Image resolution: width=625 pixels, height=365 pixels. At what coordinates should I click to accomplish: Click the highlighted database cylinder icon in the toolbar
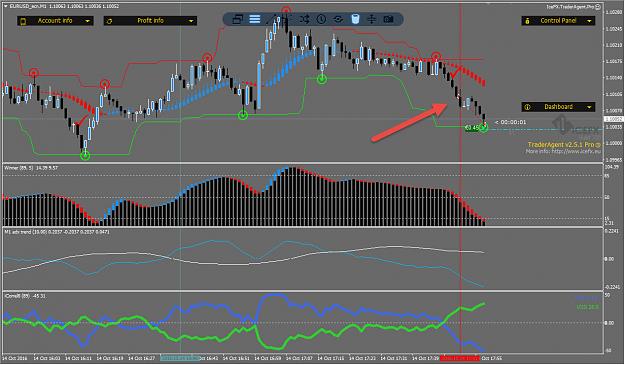(355, 19)
